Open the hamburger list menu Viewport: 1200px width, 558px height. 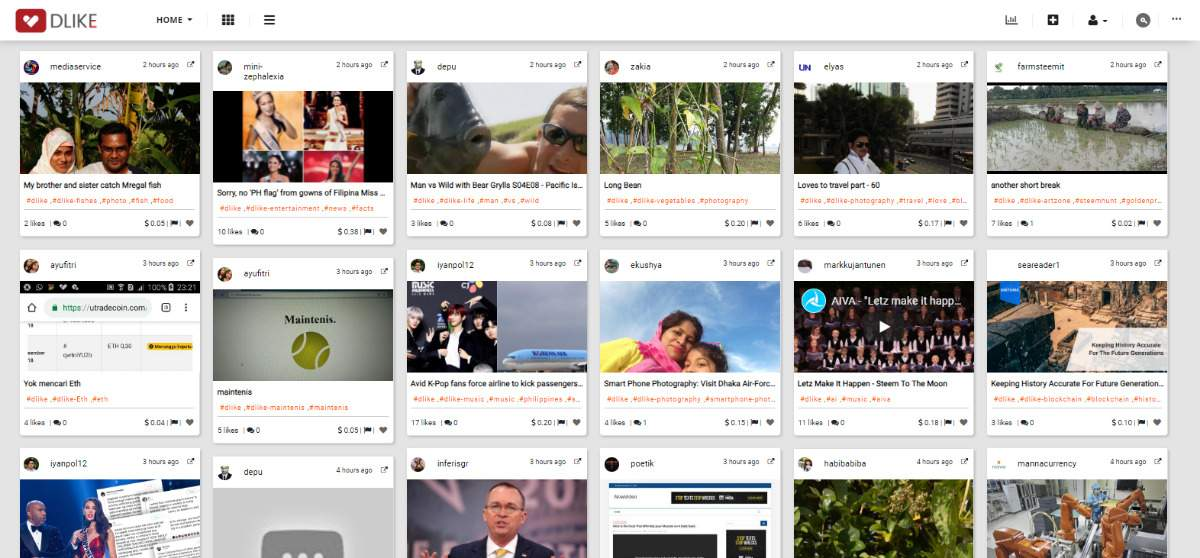coord(269,20)
